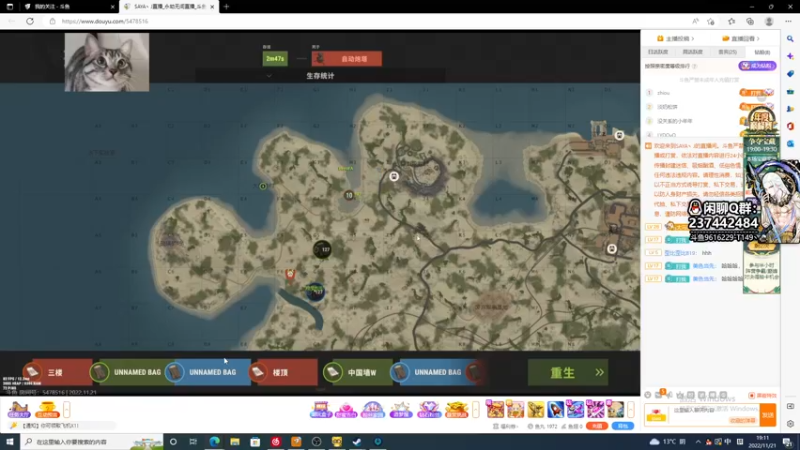Expand the arrow beside left activity icons
Image resolution: width=800 pixels, height=450 pixels.
66,410
